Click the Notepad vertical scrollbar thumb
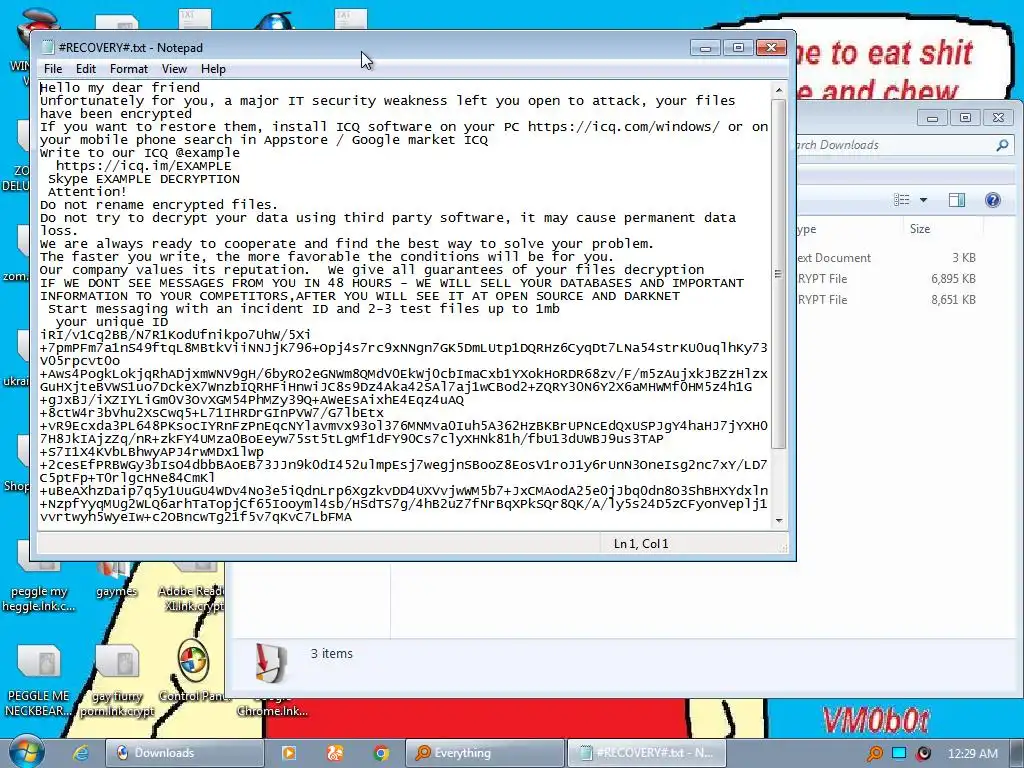Viewport: 1024px width, 768px height. [x=778, y=274]
